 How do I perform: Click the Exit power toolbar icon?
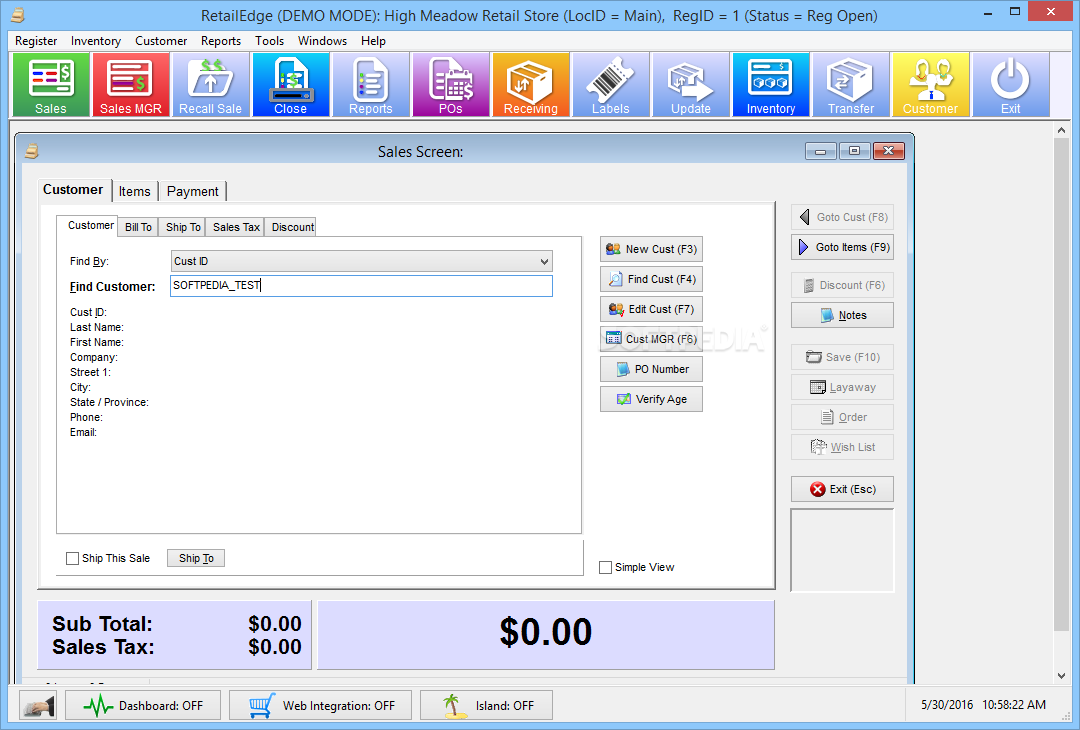tap(1010, 85)
